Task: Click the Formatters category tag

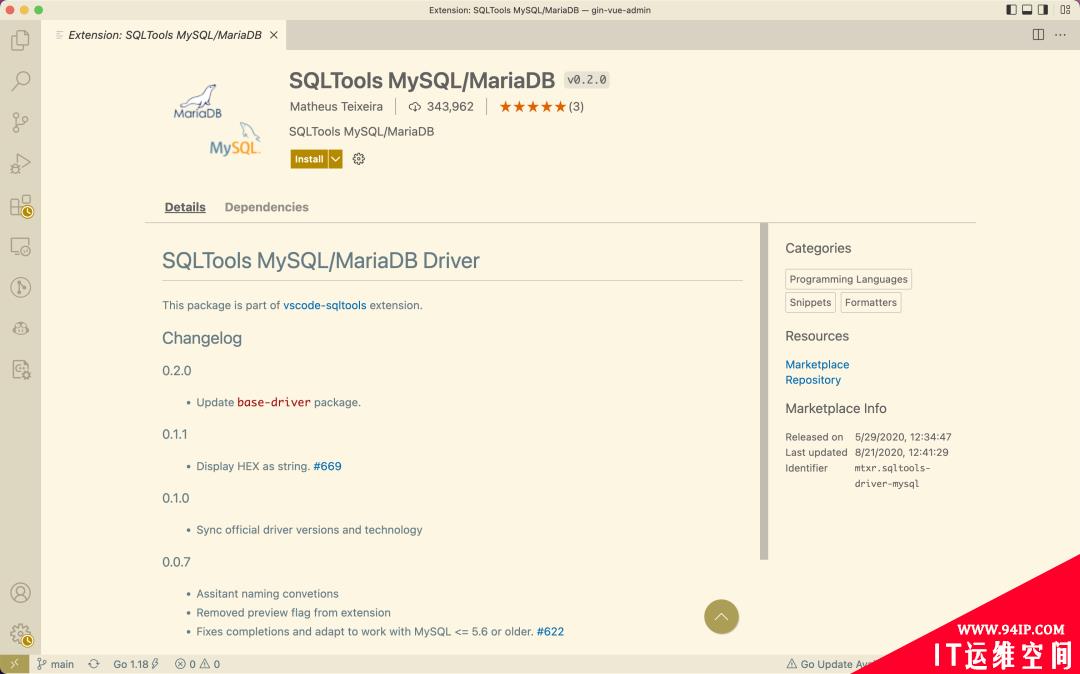Action: pyautogui.click(x=871, y=302)
